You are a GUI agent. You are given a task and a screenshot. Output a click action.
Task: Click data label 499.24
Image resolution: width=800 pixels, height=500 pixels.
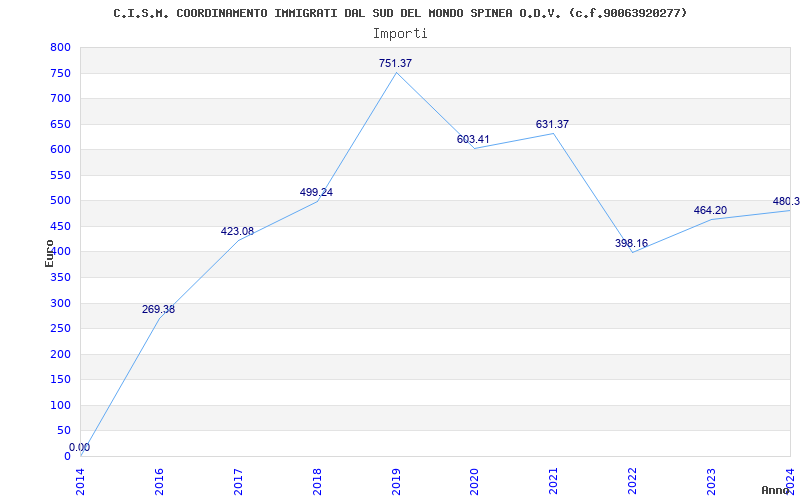(x=316, y=192)
